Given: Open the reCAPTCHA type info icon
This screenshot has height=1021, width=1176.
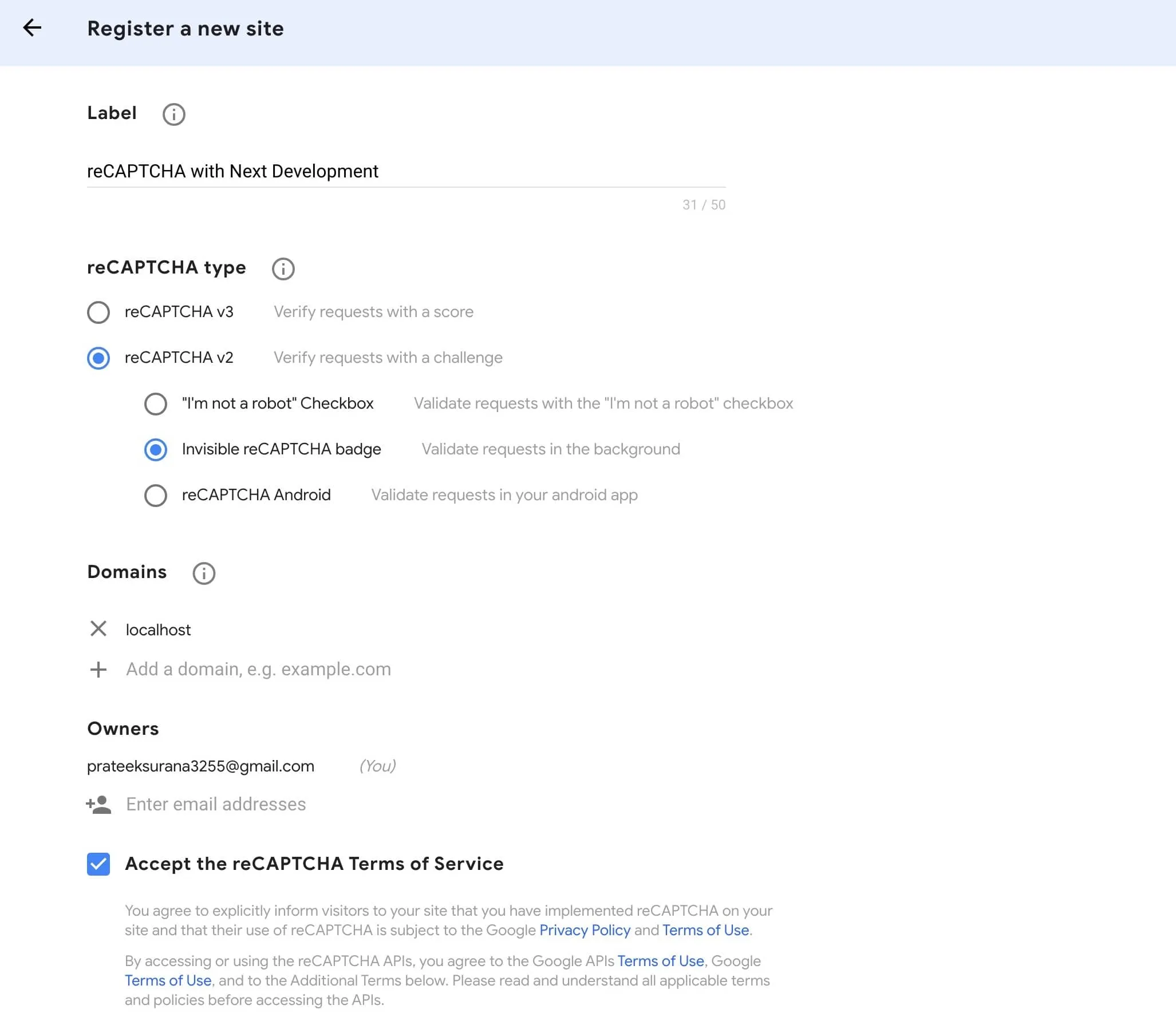Looking at the screenshot, I should (283, 268).
